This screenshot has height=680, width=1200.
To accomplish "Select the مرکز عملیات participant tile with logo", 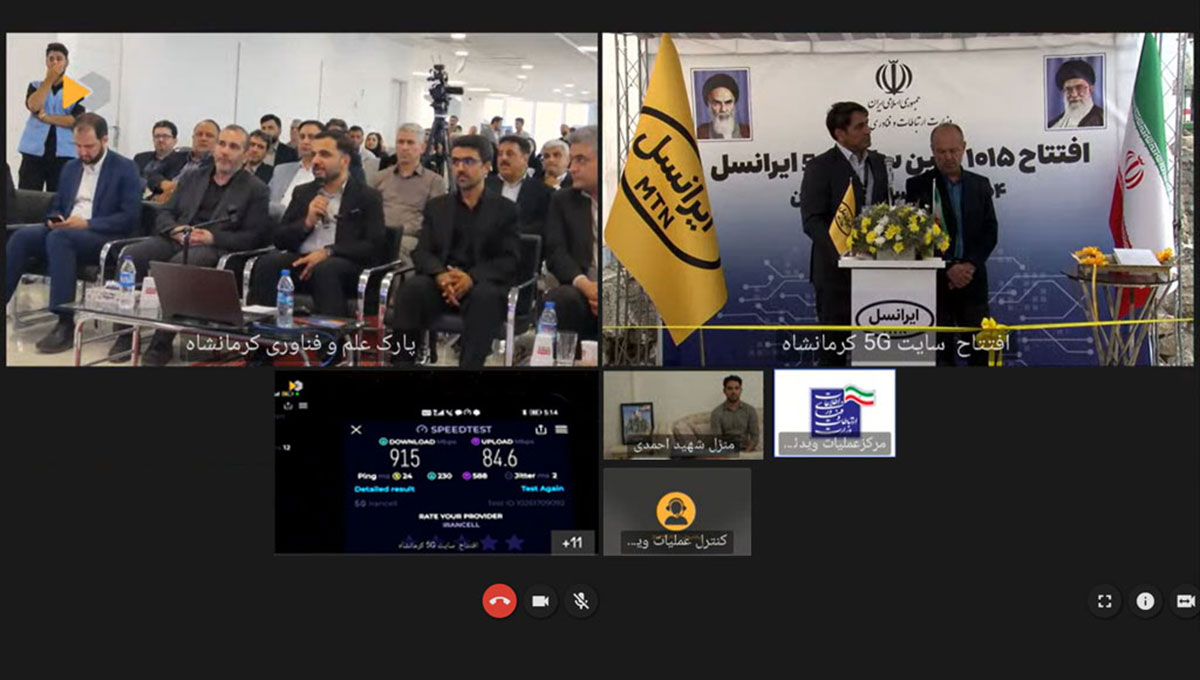I will pyautogui.click(x=835, y=414).
